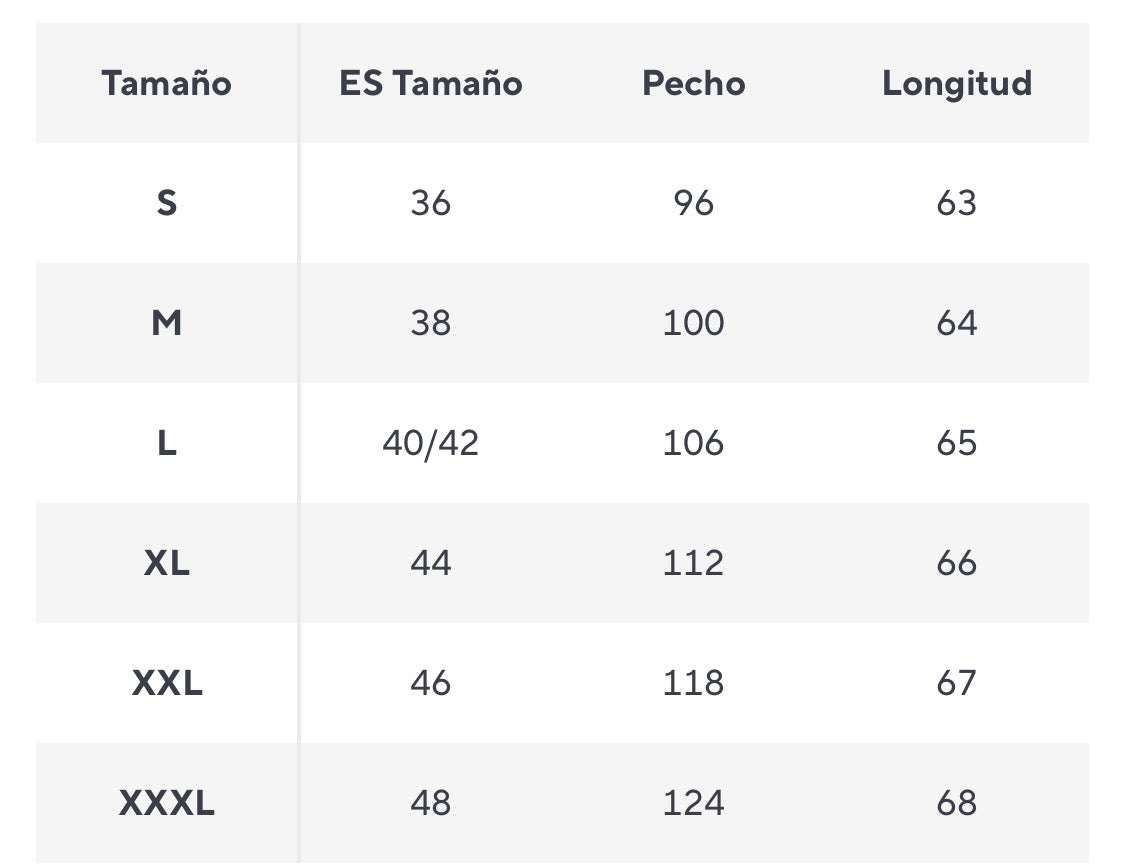This screenshot has height=865, width=1125.
Task: Select length value 65 in L row
Action: coord(956,443)
